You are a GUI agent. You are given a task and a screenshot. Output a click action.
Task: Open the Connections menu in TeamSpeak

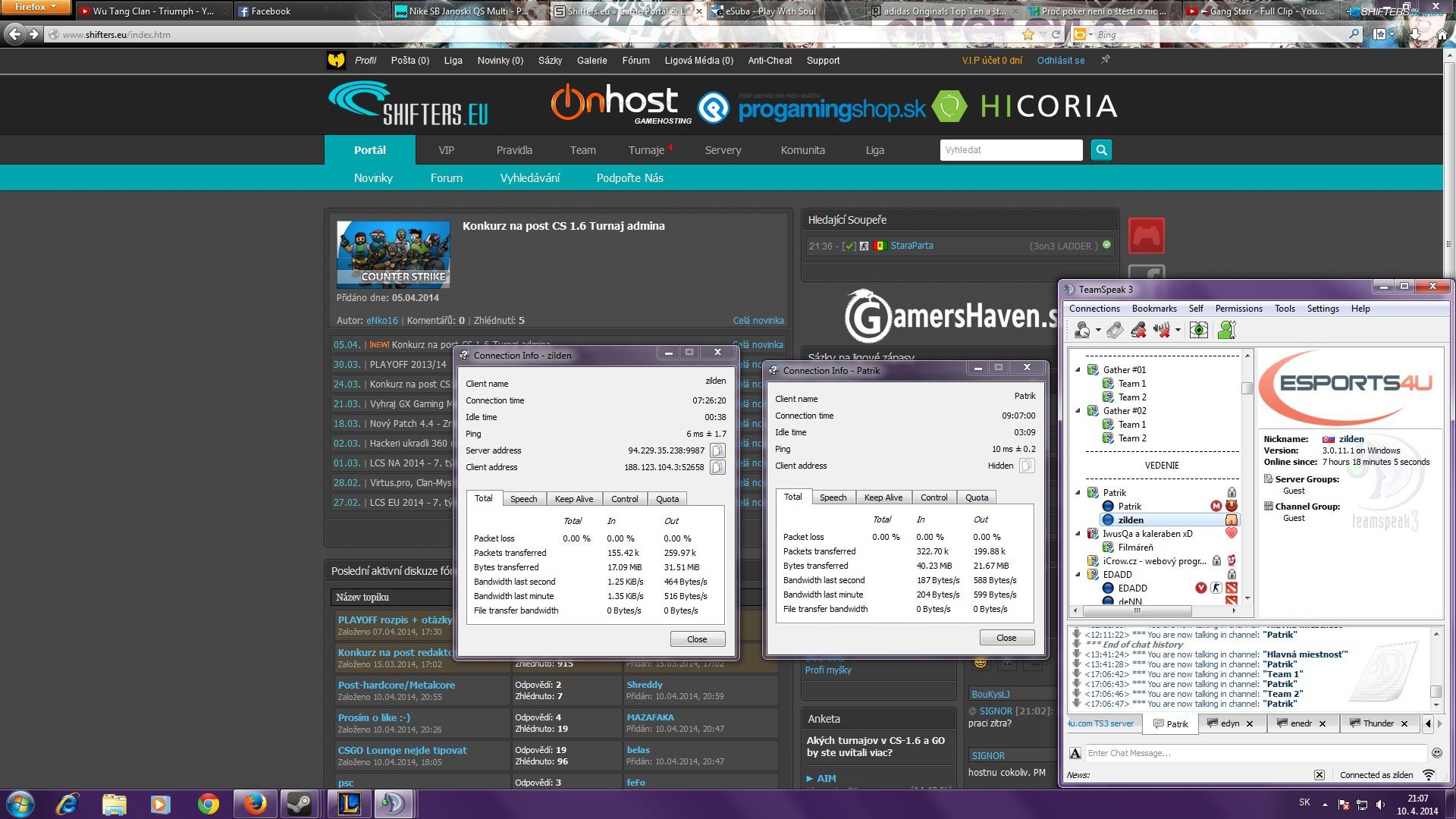[x=1094, y=309]
